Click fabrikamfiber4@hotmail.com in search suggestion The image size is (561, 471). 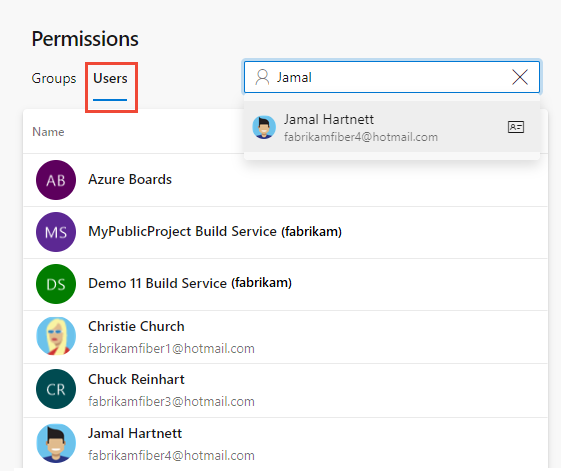[x=361, y=137]
